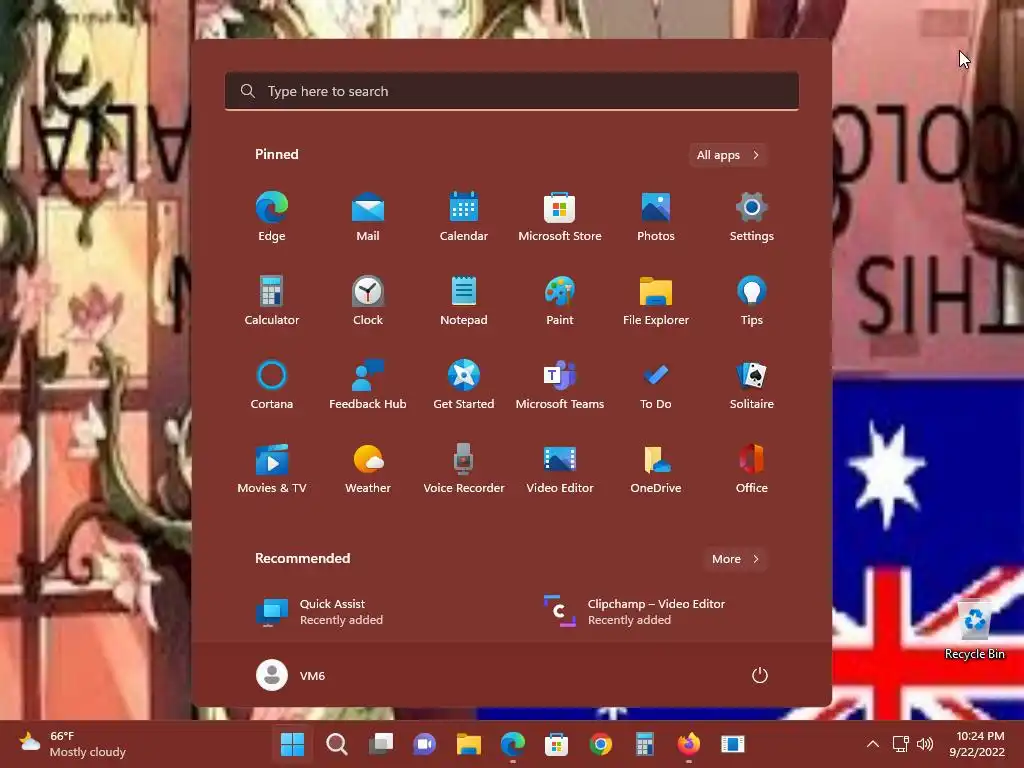
Task: Launch the pinned Calculator app
Action: [x=272, y=300]
